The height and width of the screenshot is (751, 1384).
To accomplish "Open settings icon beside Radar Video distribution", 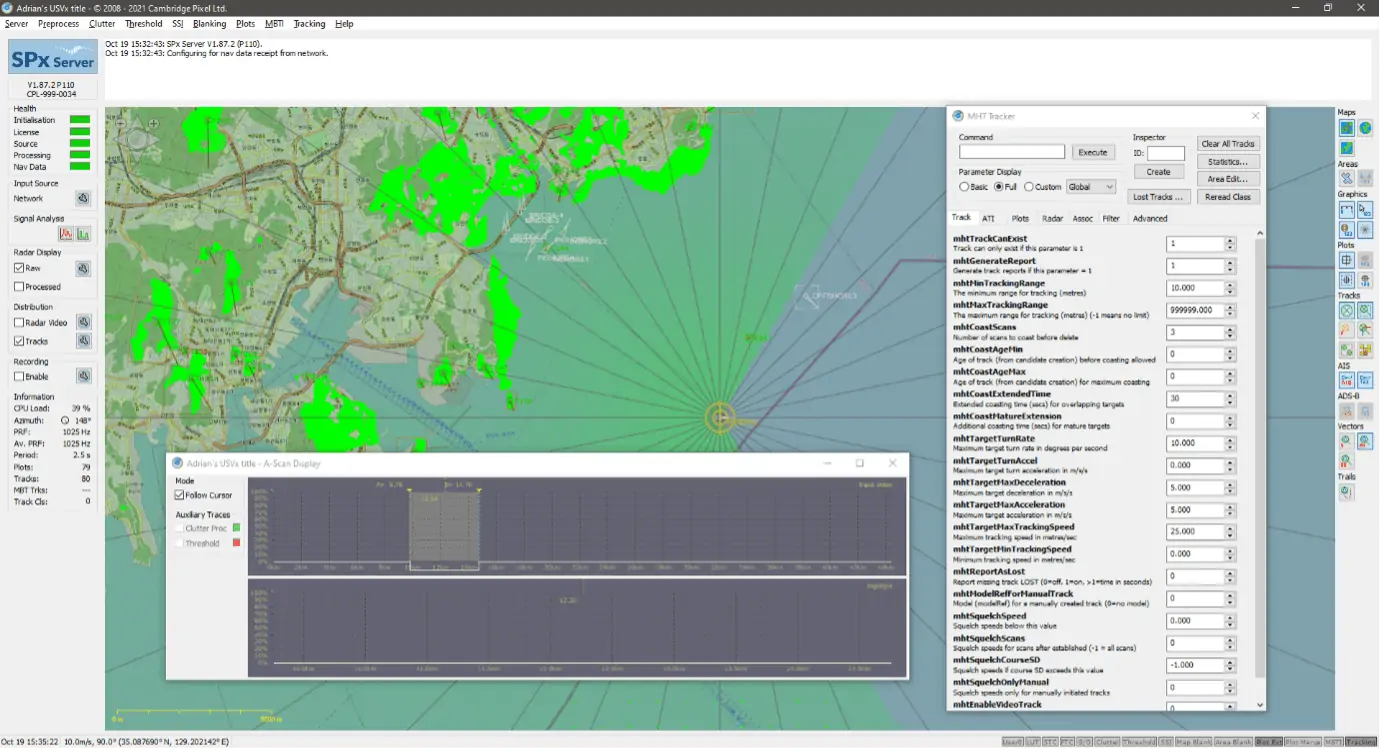I will point(84,323).
